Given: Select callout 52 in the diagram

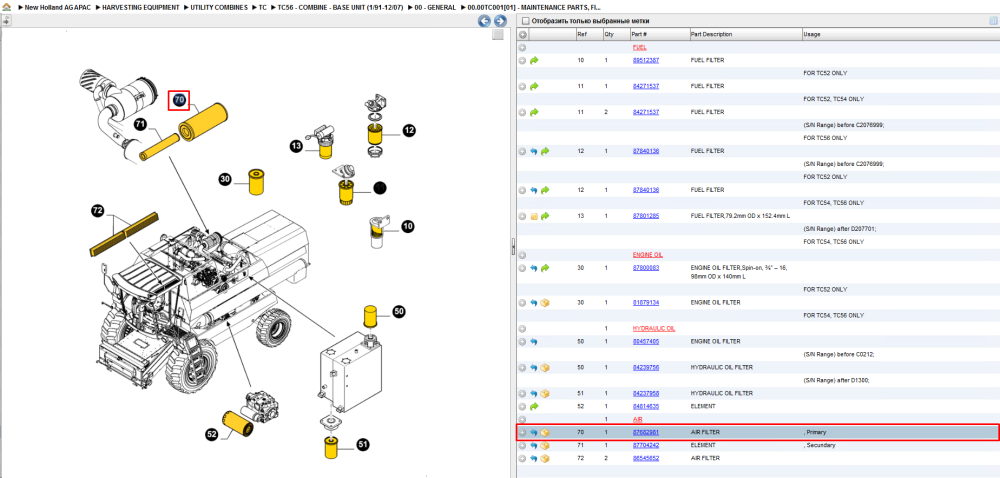Looking at the screenshot, I should [x=212, y=435].
